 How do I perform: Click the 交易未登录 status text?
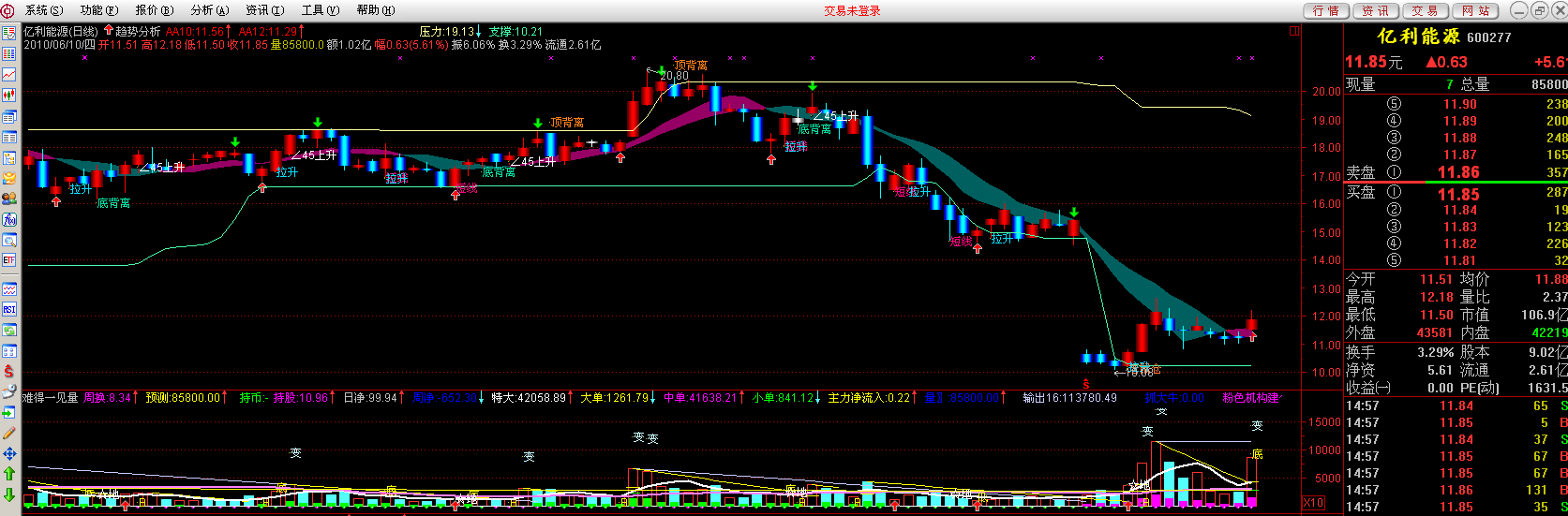point(853,11)
